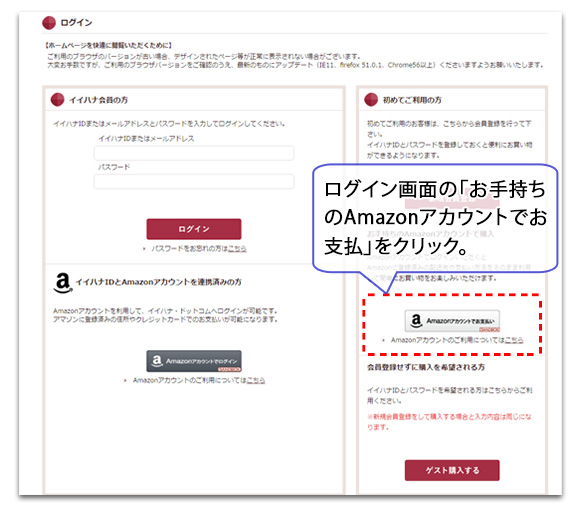Click the partially hidden pink registration button
The width and height of the screenshot is (580, 510).
(452, 200)
